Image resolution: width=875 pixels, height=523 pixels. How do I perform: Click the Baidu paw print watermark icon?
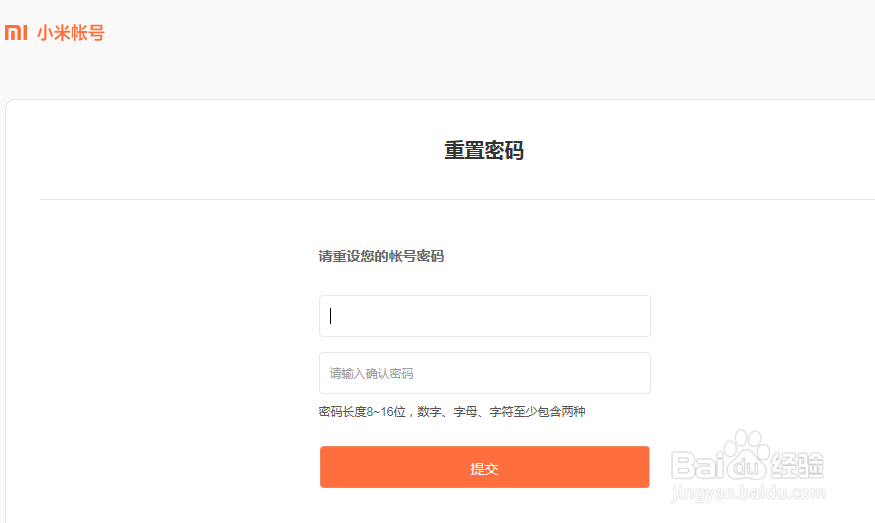(x=746, y=455)
